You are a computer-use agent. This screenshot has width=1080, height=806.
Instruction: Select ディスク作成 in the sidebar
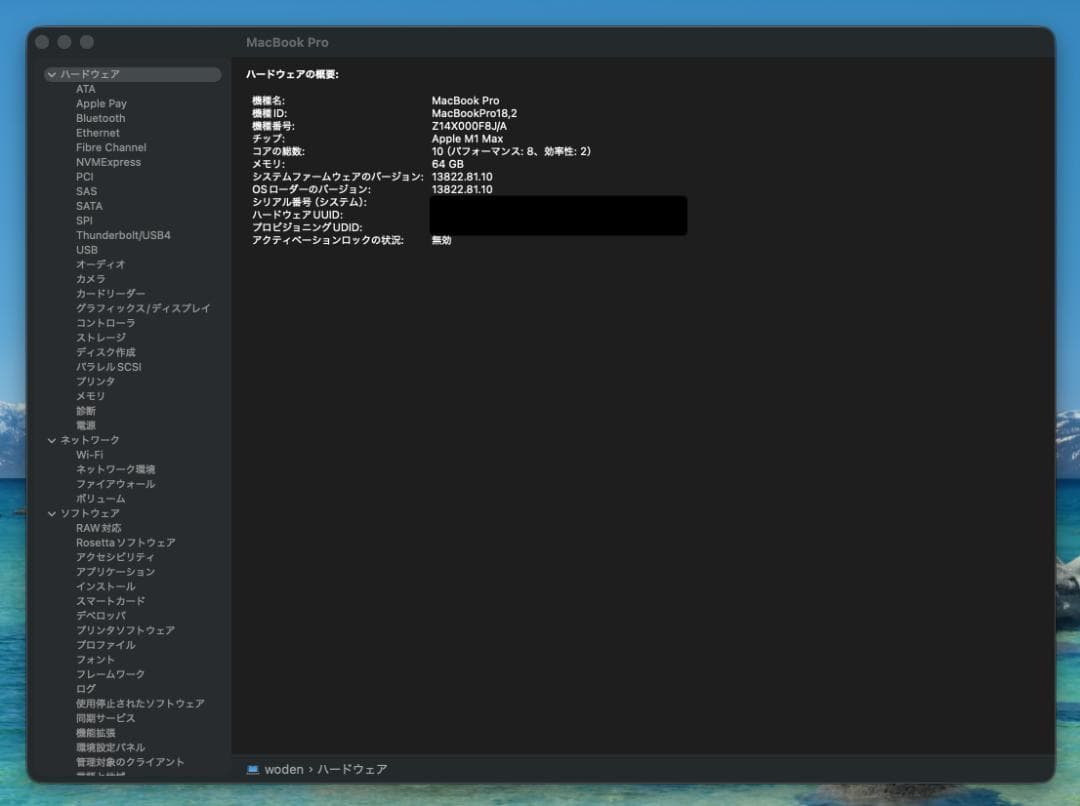(x=106, y=352)
